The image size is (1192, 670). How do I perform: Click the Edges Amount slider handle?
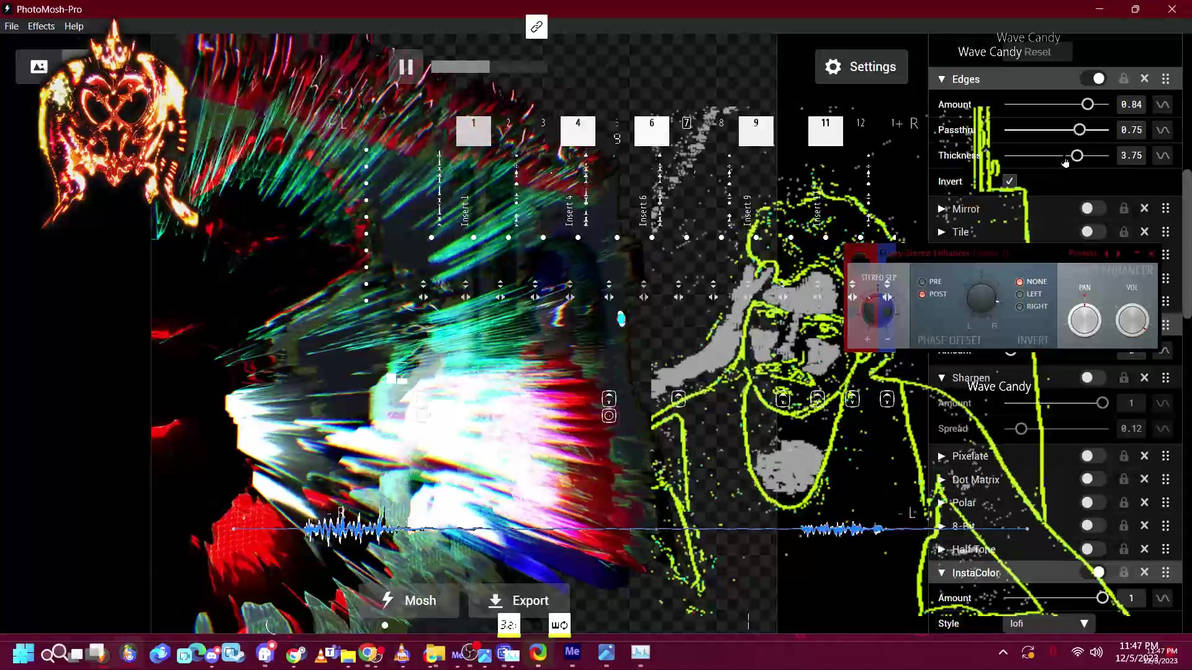tap(1087, 104)
